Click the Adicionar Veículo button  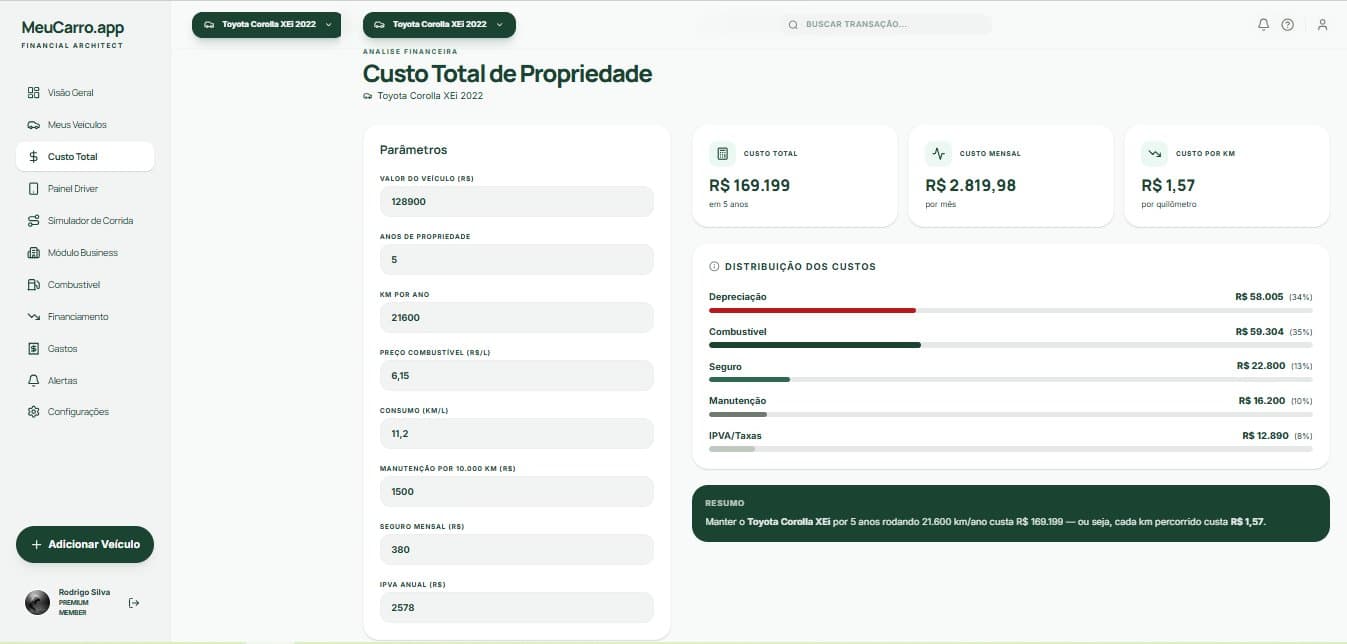click(x=85, y=545)
